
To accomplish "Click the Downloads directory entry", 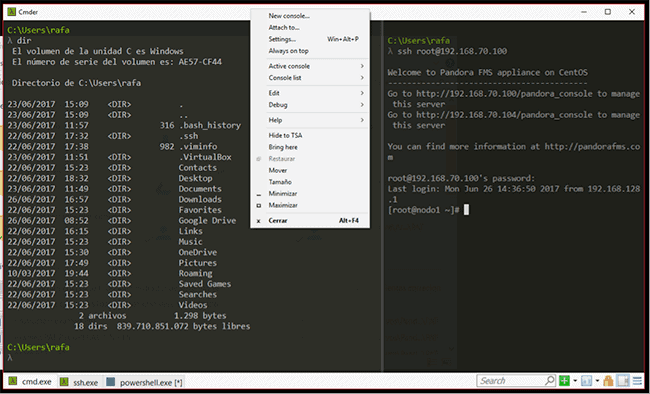I will pyautogui.click(x=200, y=199).
